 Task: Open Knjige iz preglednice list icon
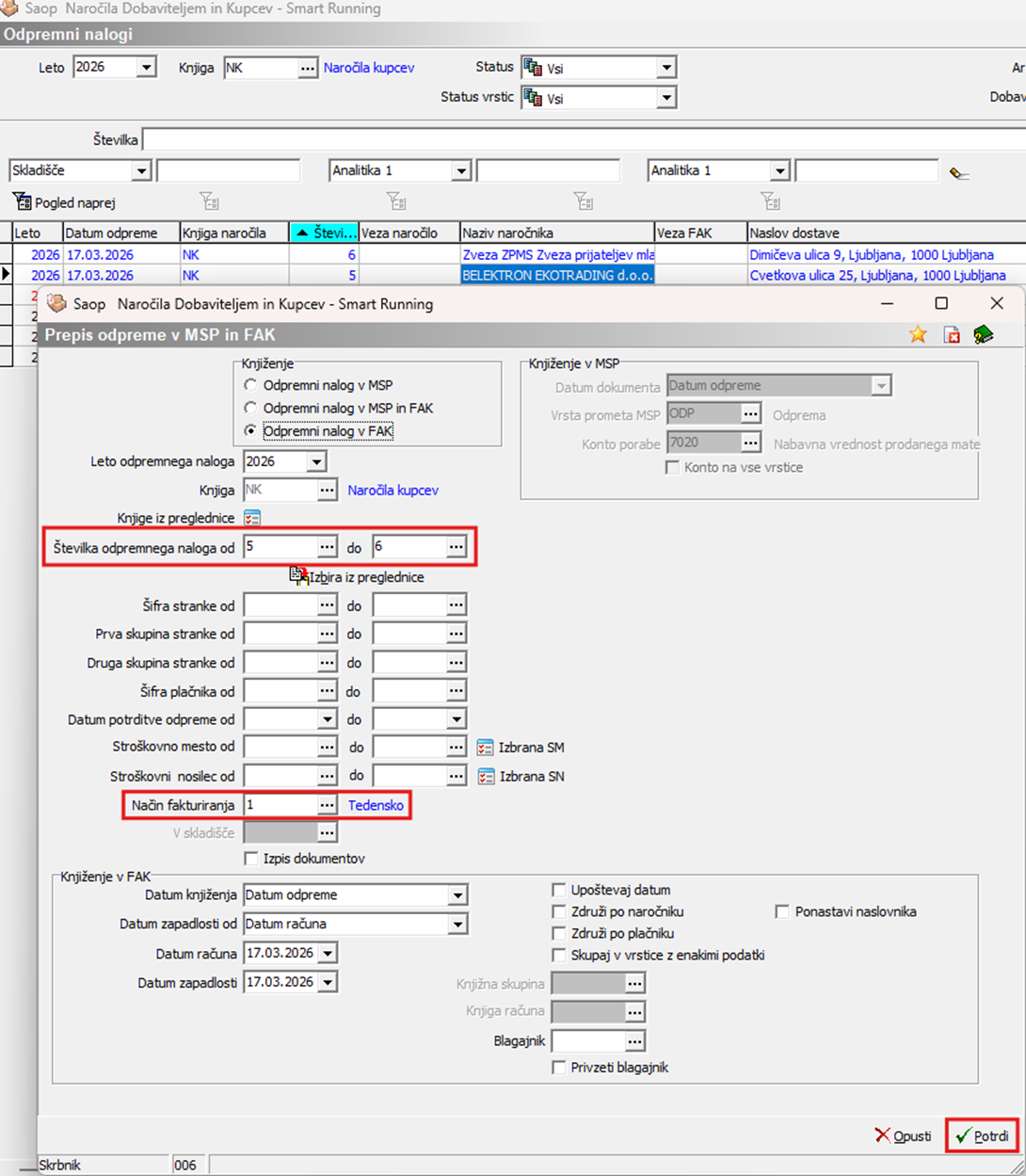tap(252, 518)
